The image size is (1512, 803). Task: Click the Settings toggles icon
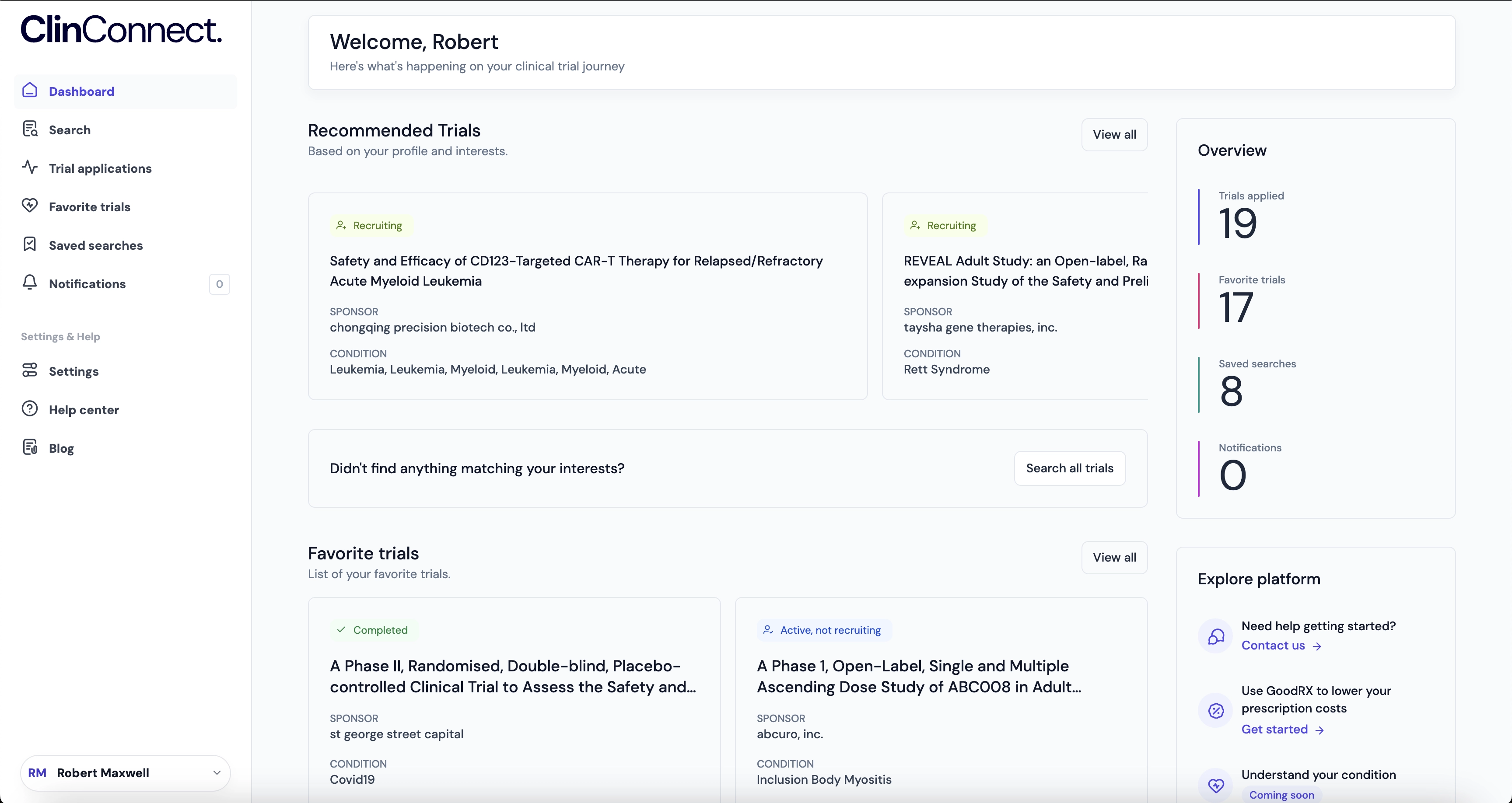tap(30, 370)
